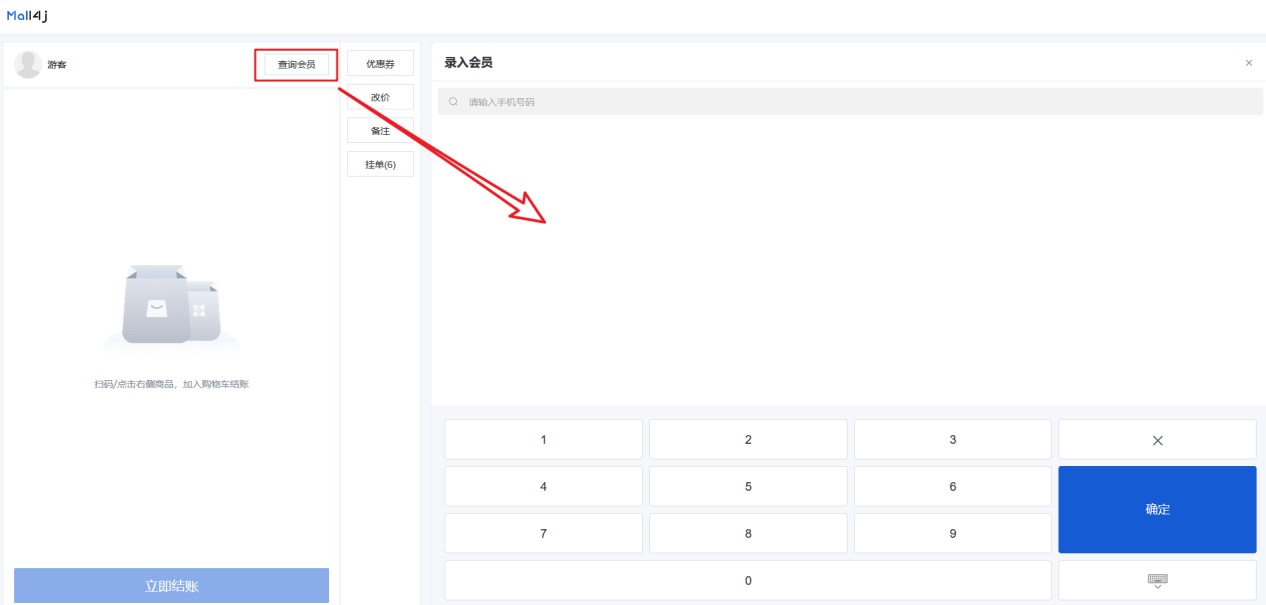
Task: Click the 扫码/点击右侧商品 hint text
Action: (x=171, y=384)
